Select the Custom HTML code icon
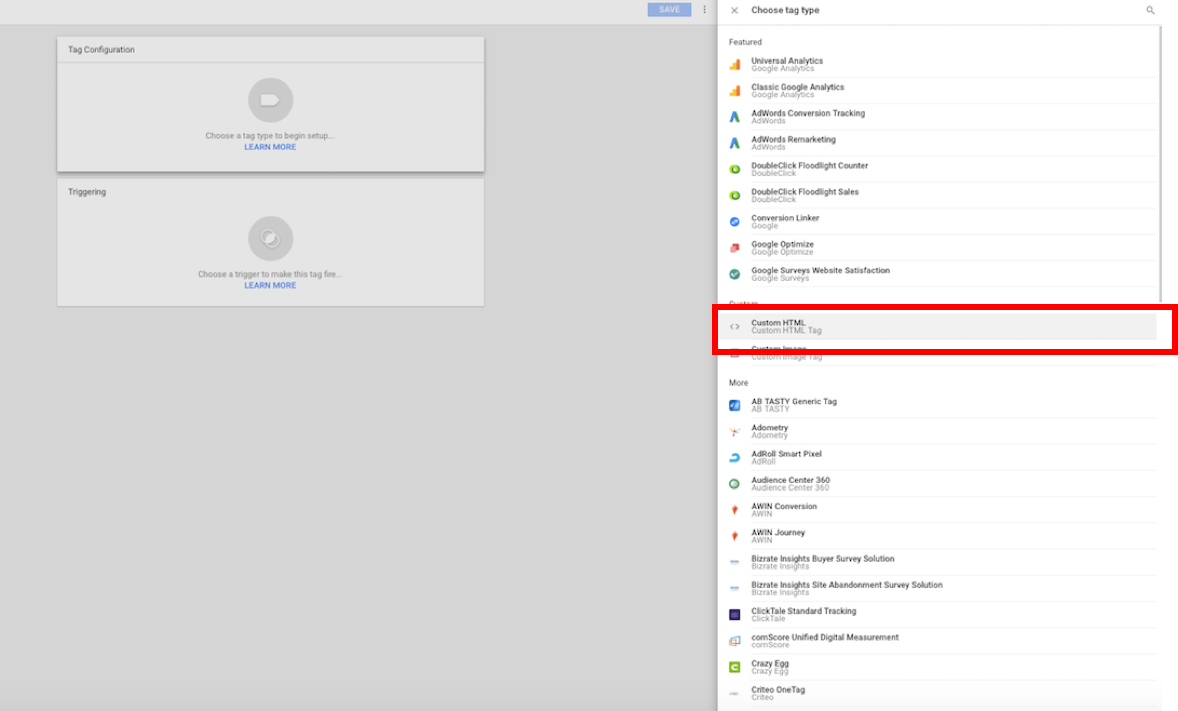 click(x=735, y=327)
